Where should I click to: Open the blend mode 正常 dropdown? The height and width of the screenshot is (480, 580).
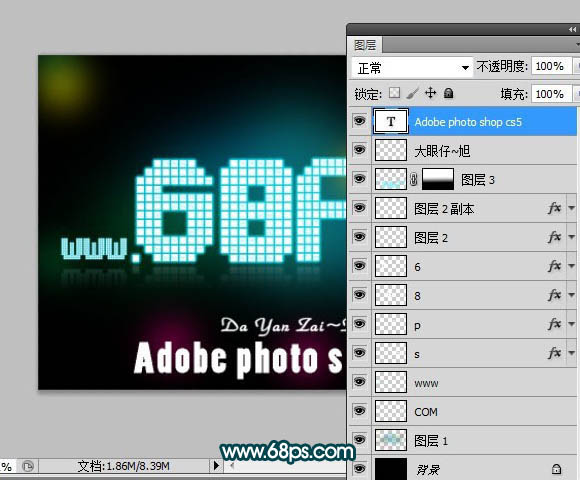[412, 68]
